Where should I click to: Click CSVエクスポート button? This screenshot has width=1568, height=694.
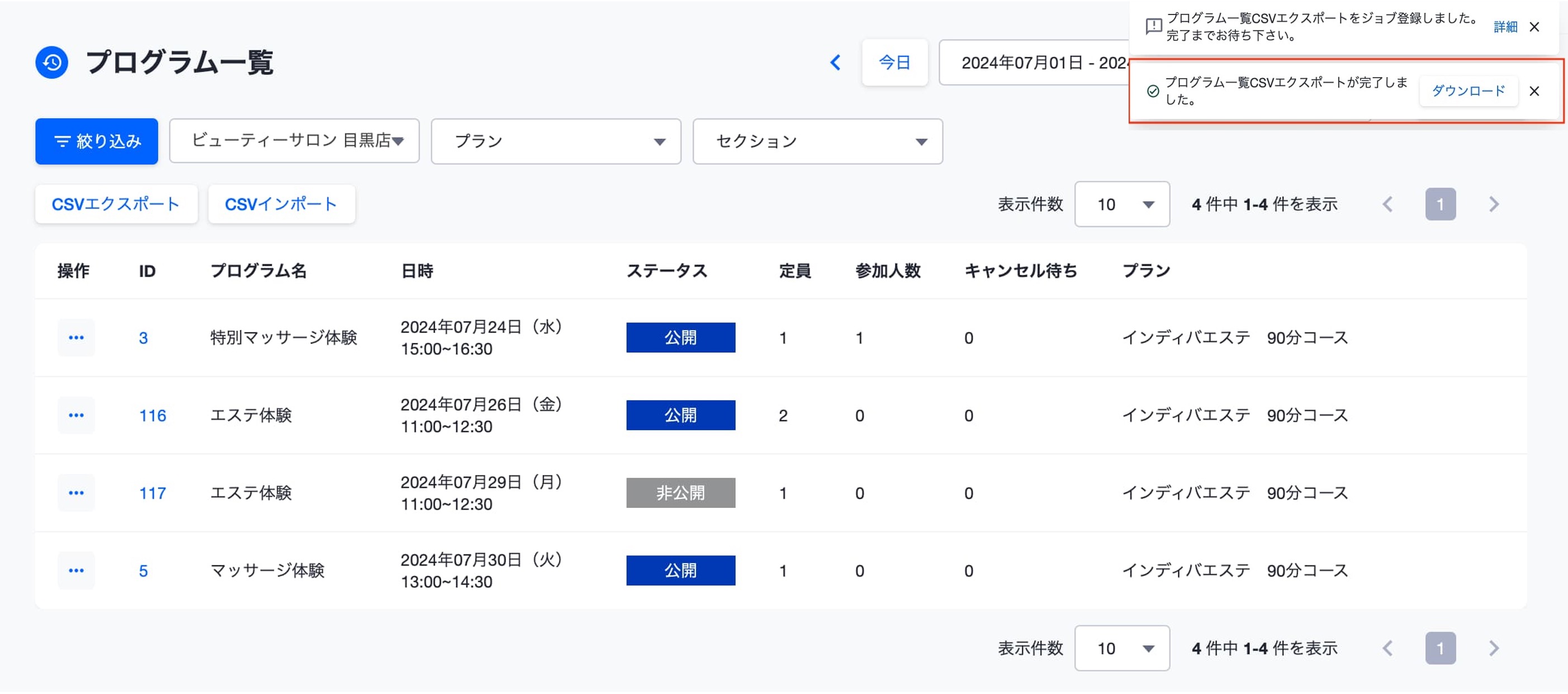(116, 205)
